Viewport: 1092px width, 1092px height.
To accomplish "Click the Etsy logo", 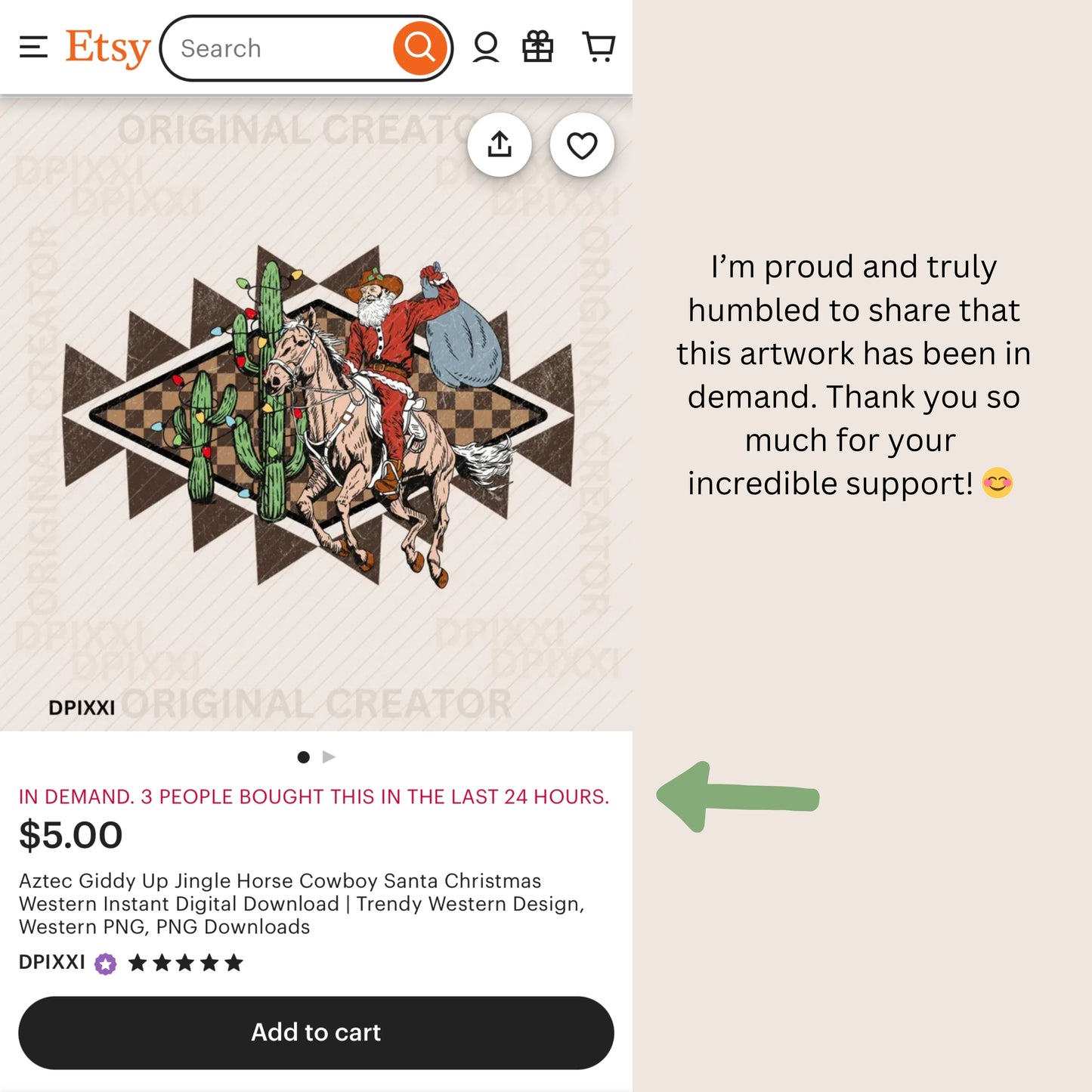I will pyautogui.click(x=107, y=48).
